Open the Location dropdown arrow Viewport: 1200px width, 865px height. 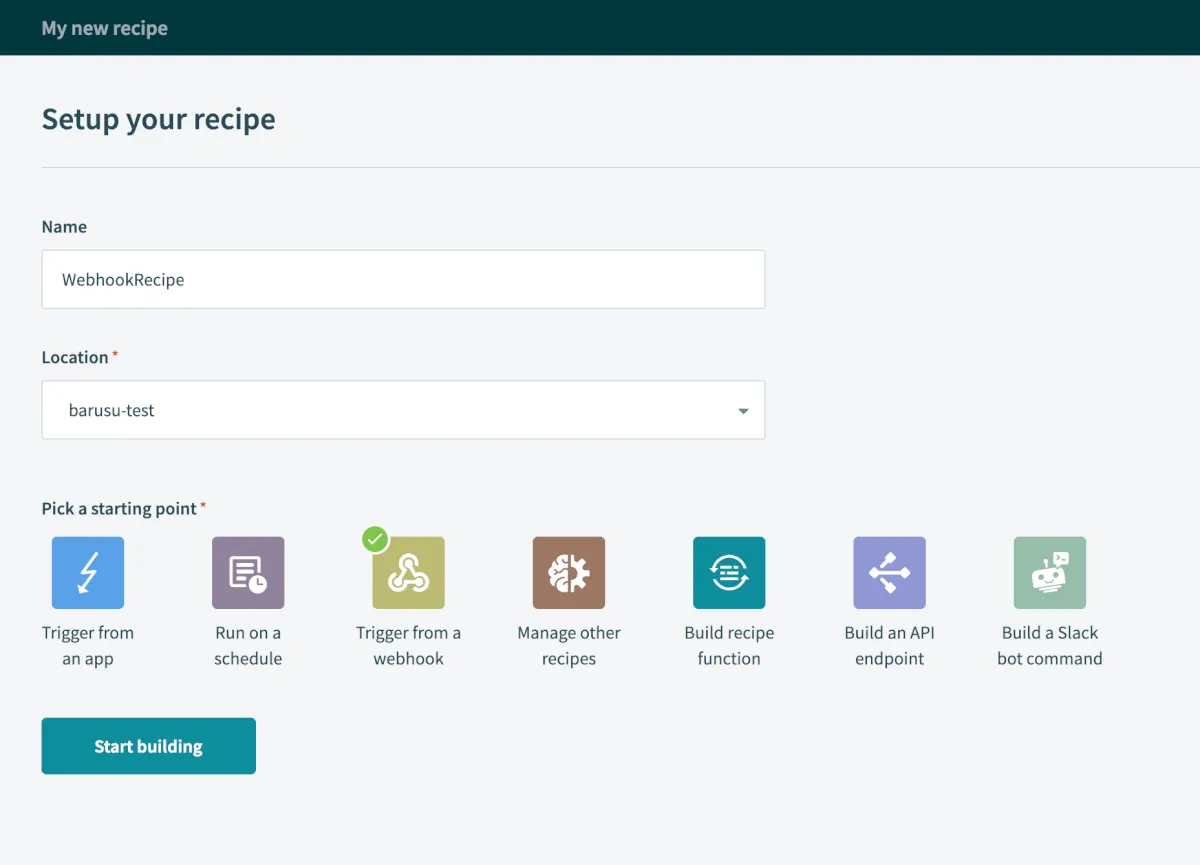click(x=743, y=411)
